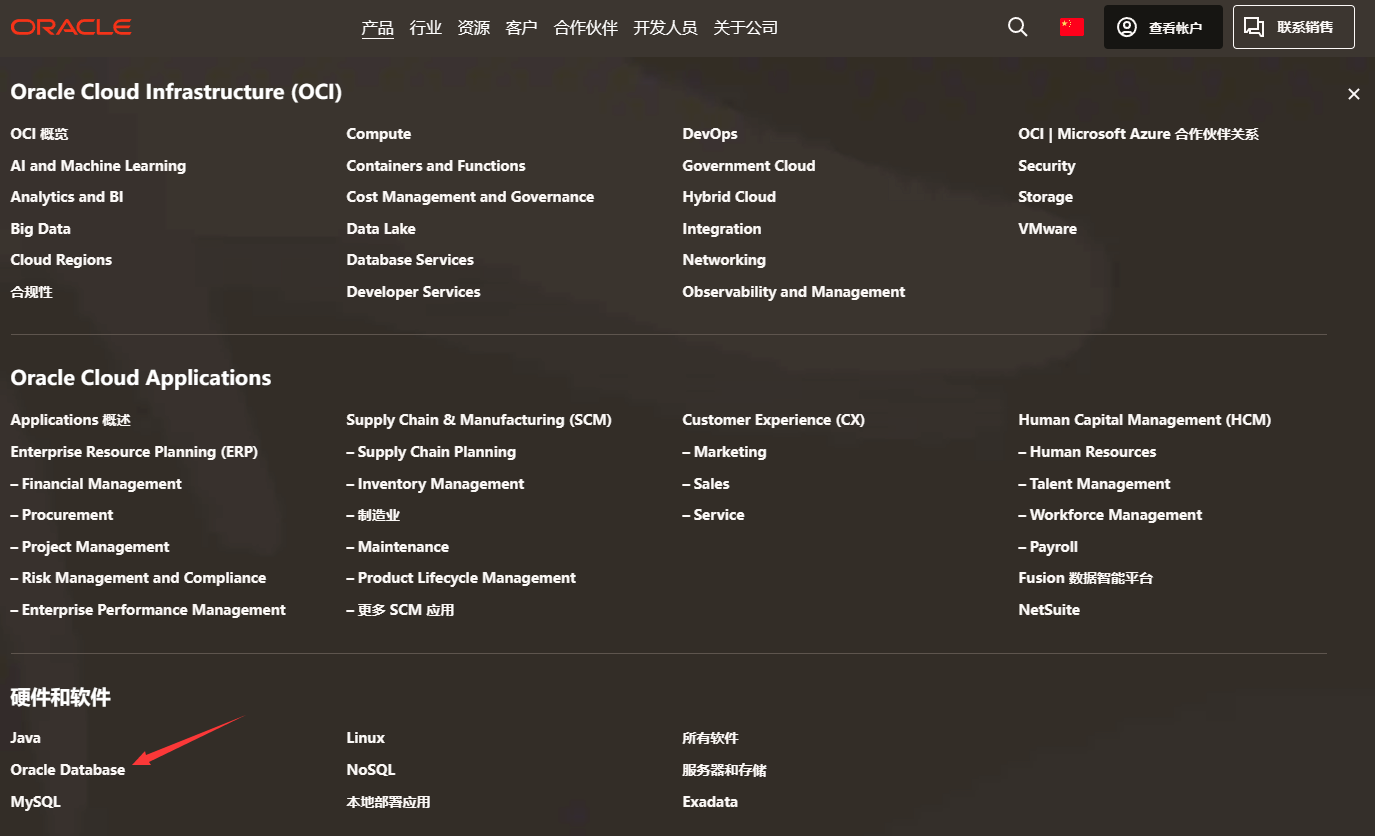
Task: Open Cost Management and Governance
Action: pos(470,197)
